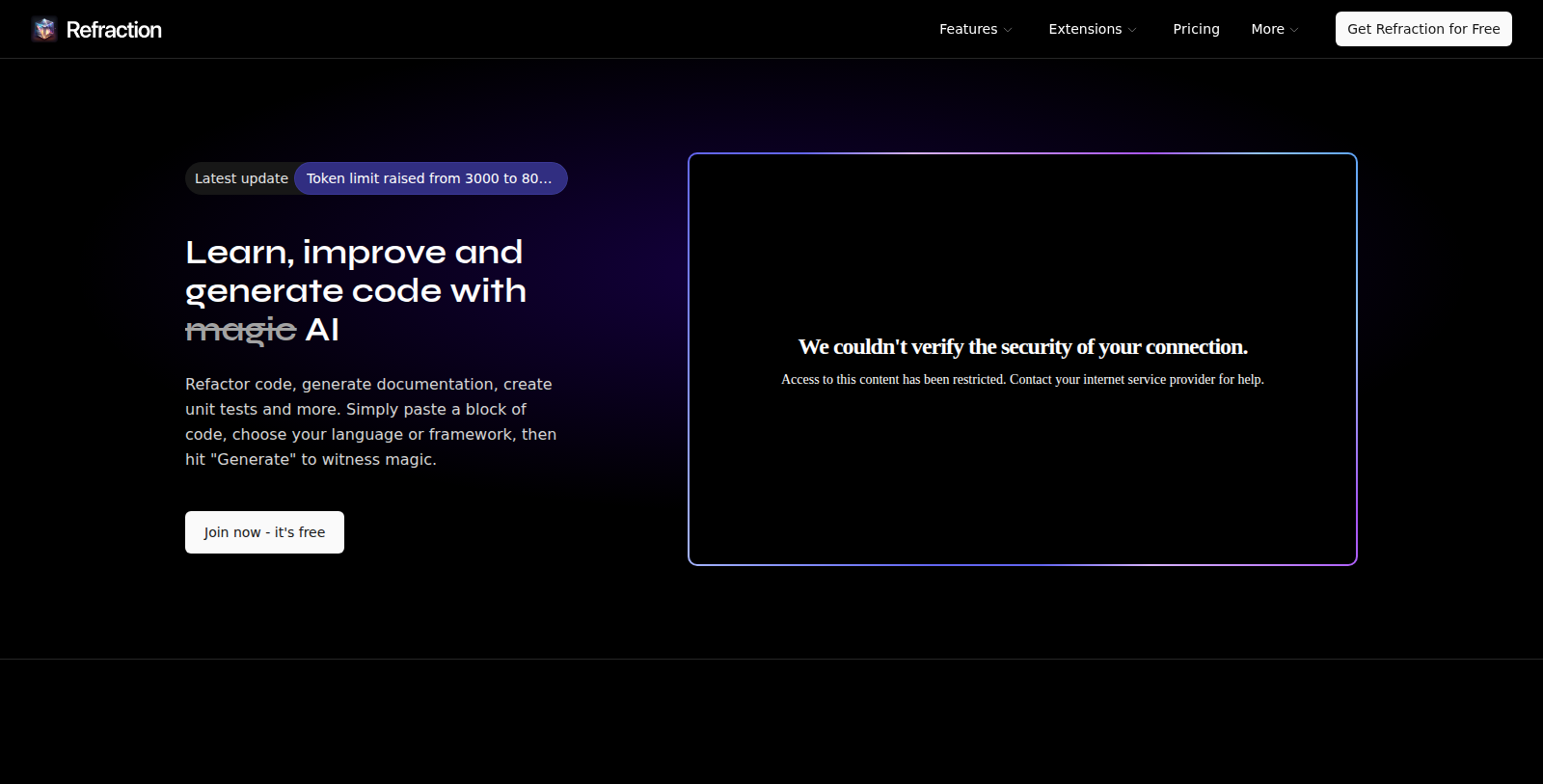Viewport: 1543px width, 784px height.
Task: Click the 'Access to this content has been restricted' text
Action: (x=1022, y=380)
